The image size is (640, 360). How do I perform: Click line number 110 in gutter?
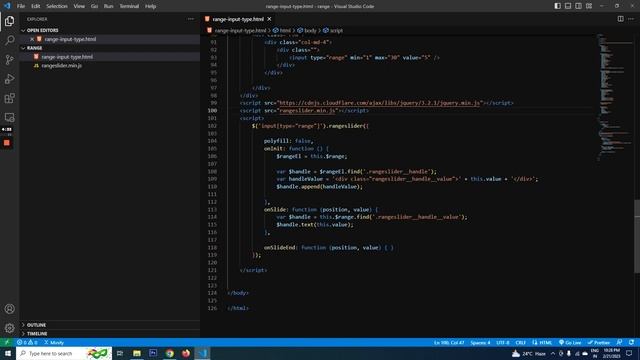(x=212, y=187)
